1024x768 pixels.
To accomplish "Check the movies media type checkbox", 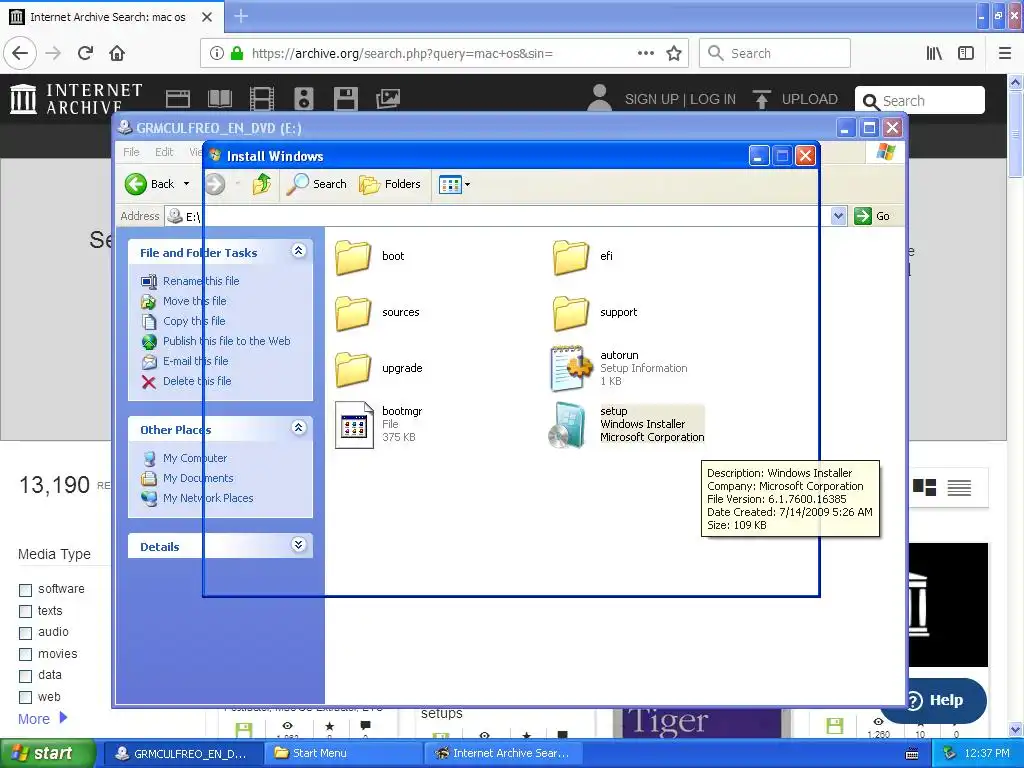I will tap(25, 654).
